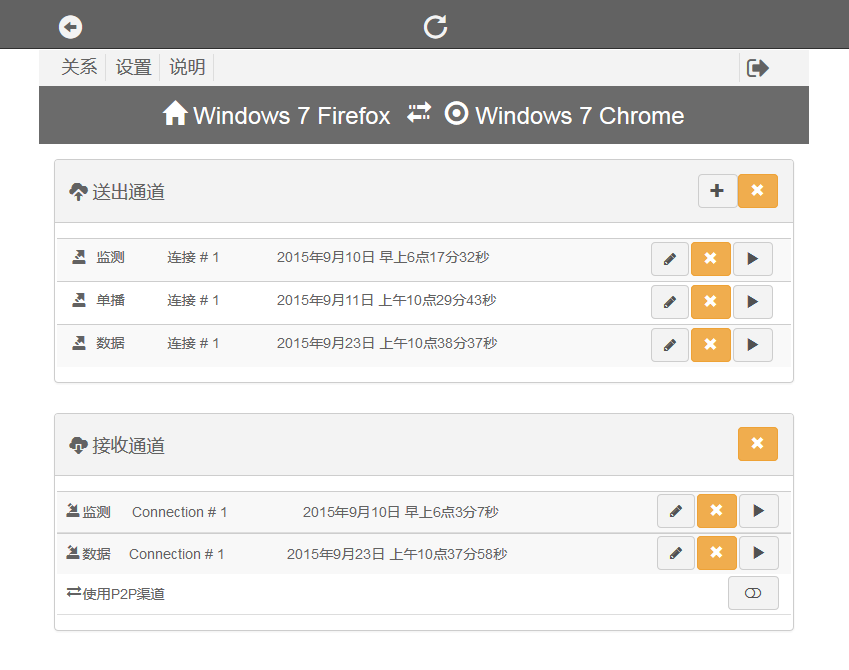Image resolution: width=849 pixels, height=670 pixels.
Task: Edit the 监测 outgoing channel
Action: (x=670, y=259)
